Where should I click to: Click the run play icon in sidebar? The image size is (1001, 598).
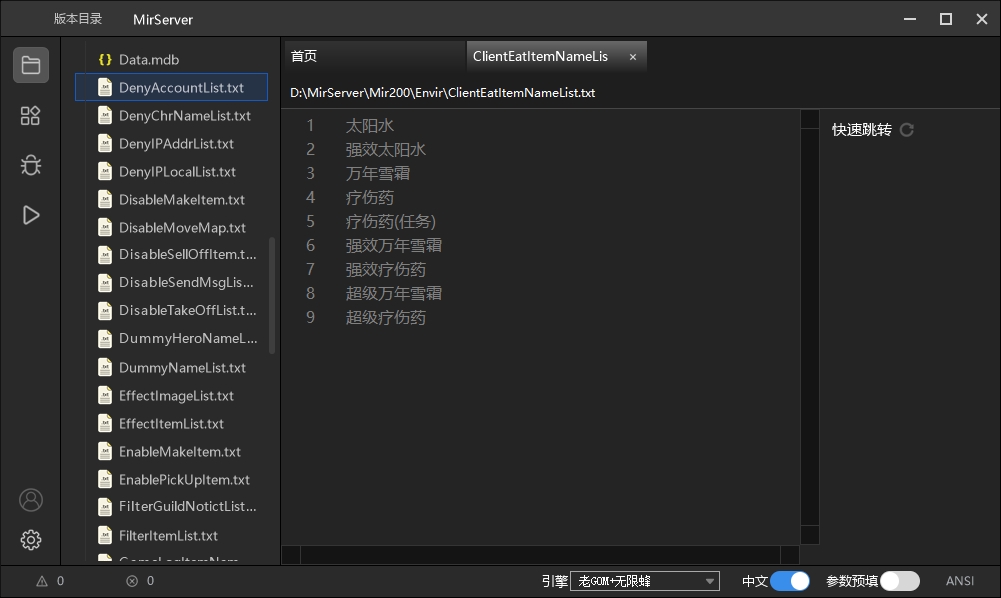click(31, 215)
